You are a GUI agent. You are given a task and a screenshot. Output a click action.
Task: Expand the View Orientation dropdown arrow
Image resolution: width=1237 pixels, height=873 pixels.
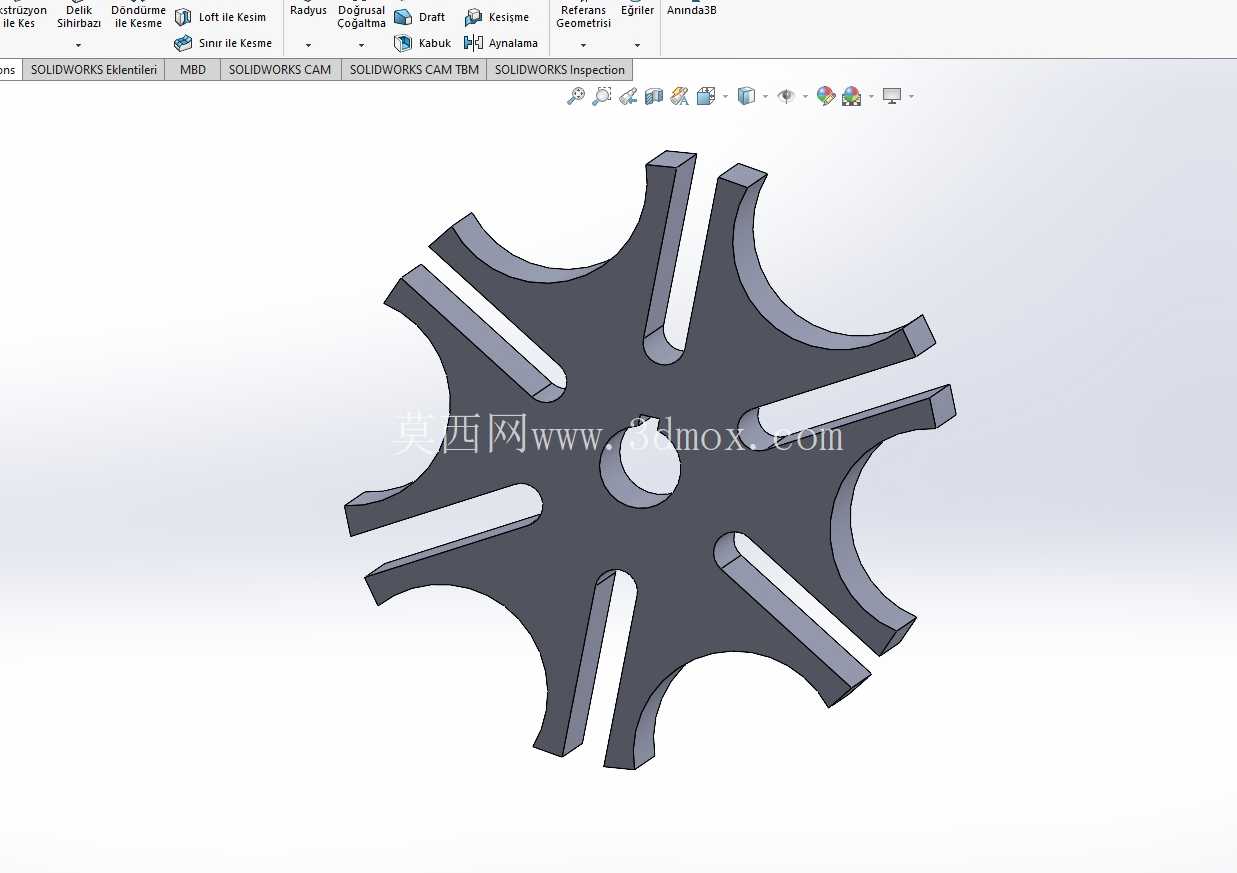pos(724,97)
